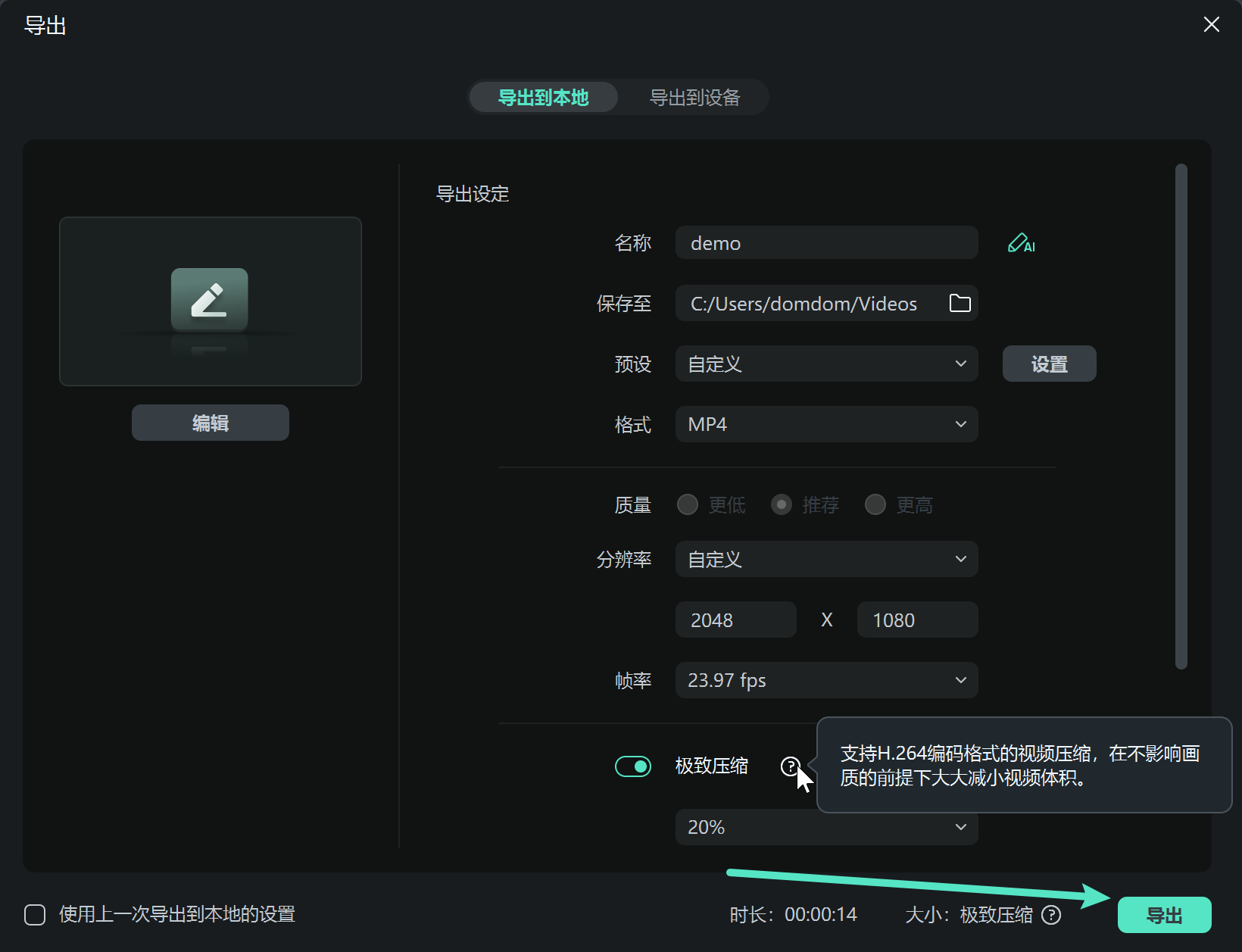Open the MP4 format dropdown
The width and height of the screenshot is (1242, 952).
pyautogui.click(x=825, y=424)
